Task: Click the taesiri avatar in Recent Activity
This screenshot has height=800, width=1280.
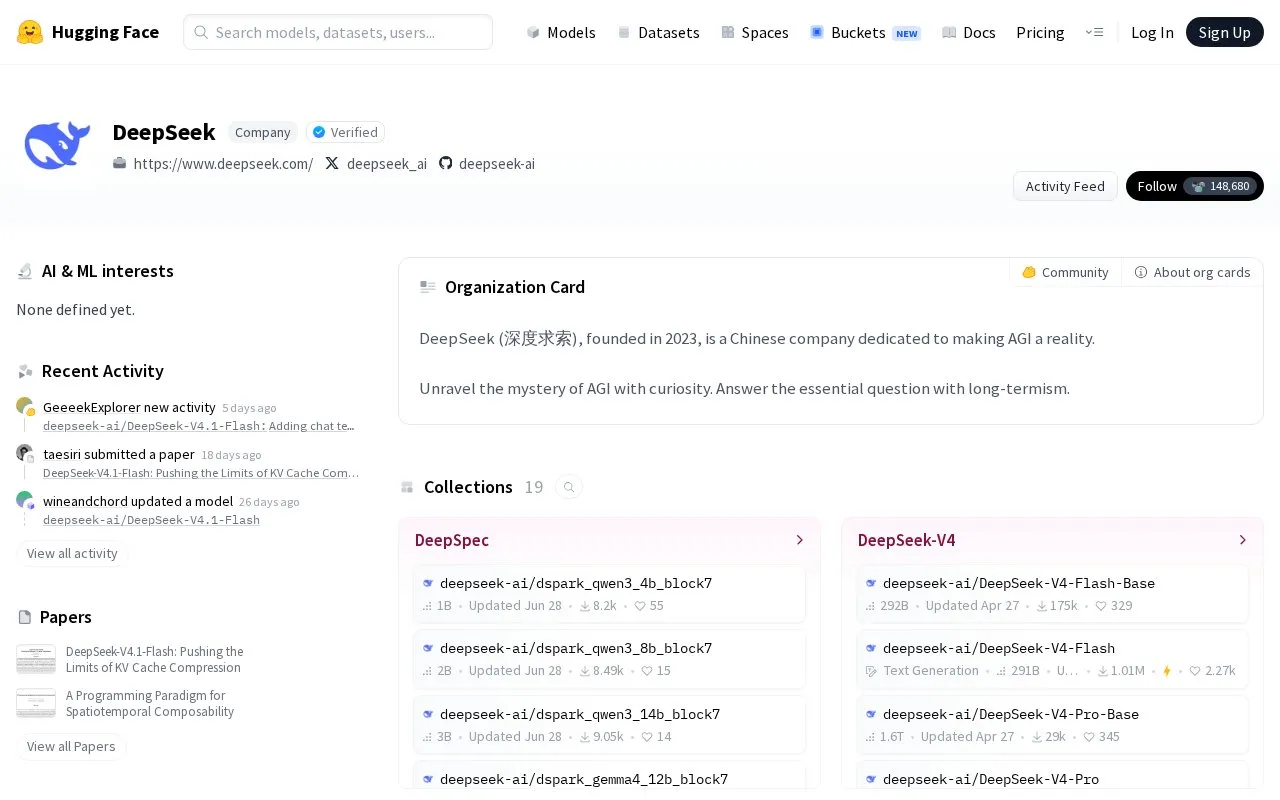Action: point(25,453)
